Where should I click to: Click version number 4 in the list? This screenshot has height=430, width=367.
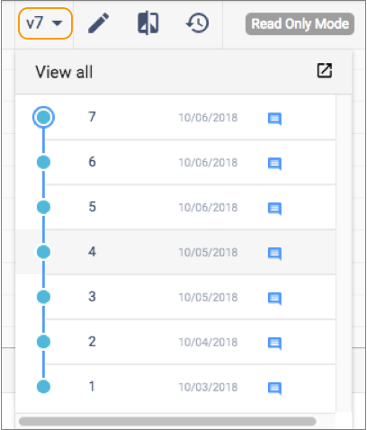(92, 252)
